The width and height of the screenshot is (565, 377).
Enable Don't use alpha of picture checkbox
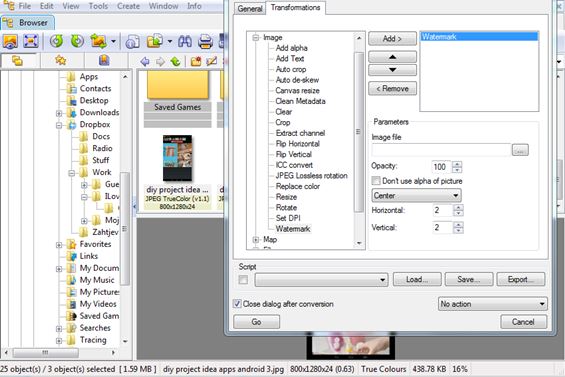[x=376, y=181]
